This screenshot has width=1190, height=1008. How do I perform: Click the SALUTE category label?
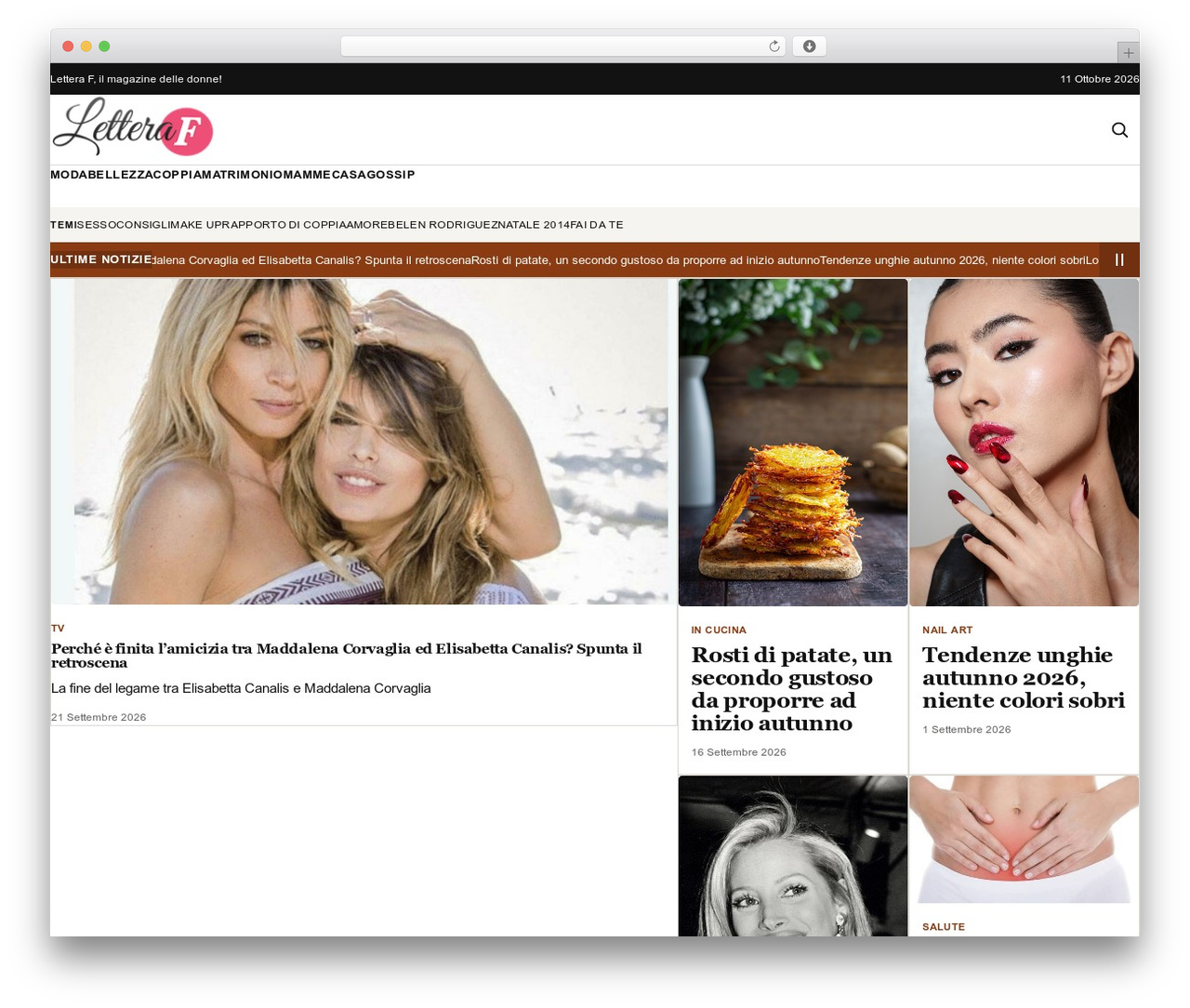(944, 927)
